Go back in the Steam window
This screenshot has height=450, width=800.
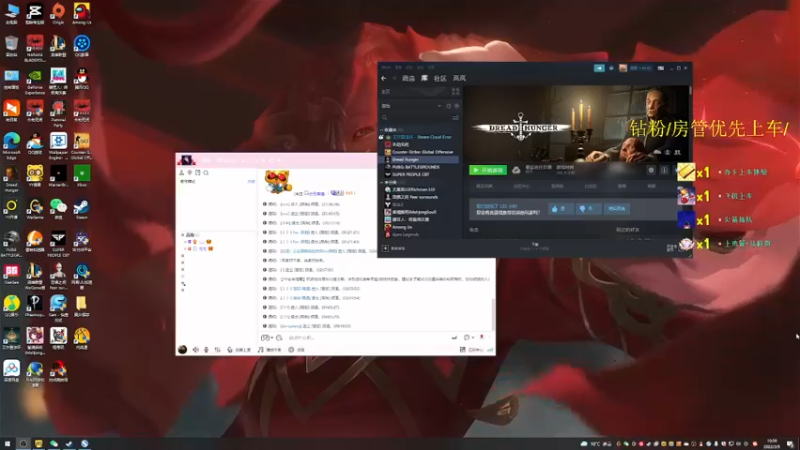tap(384, 78)
